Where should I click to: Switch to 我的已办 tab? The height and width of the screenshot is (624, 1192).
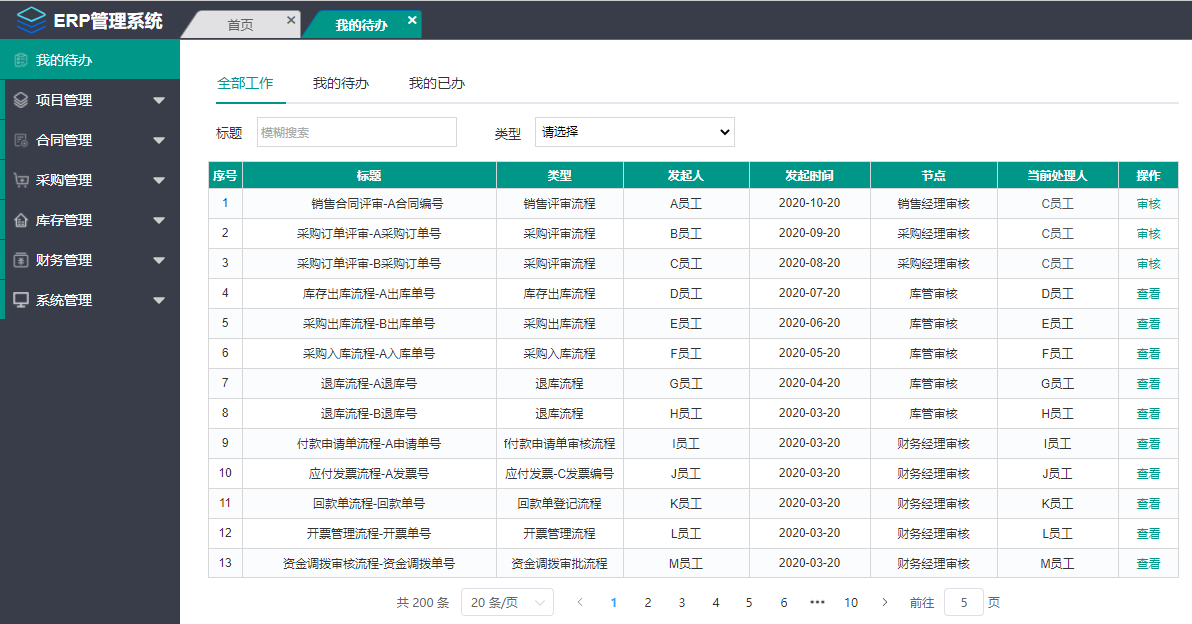pos(436,83)
